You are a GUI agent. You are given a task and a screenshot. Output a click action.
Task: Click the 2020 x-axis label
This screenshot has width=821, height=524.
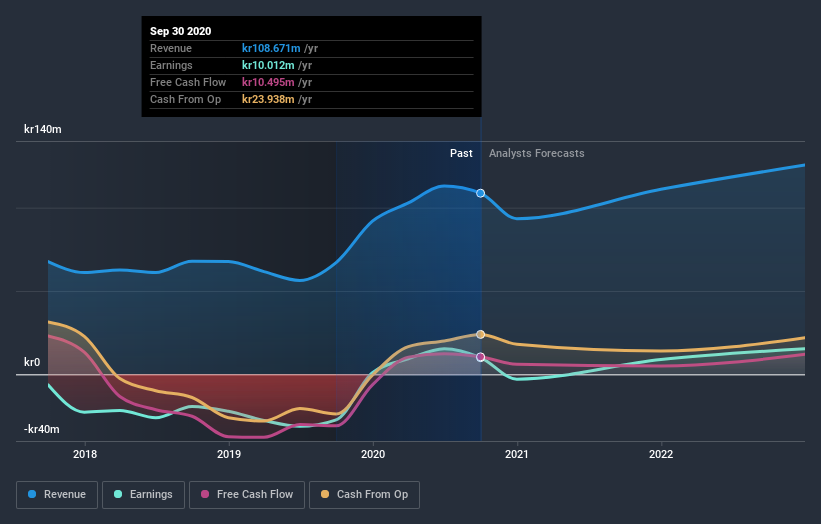pos(373,454)
